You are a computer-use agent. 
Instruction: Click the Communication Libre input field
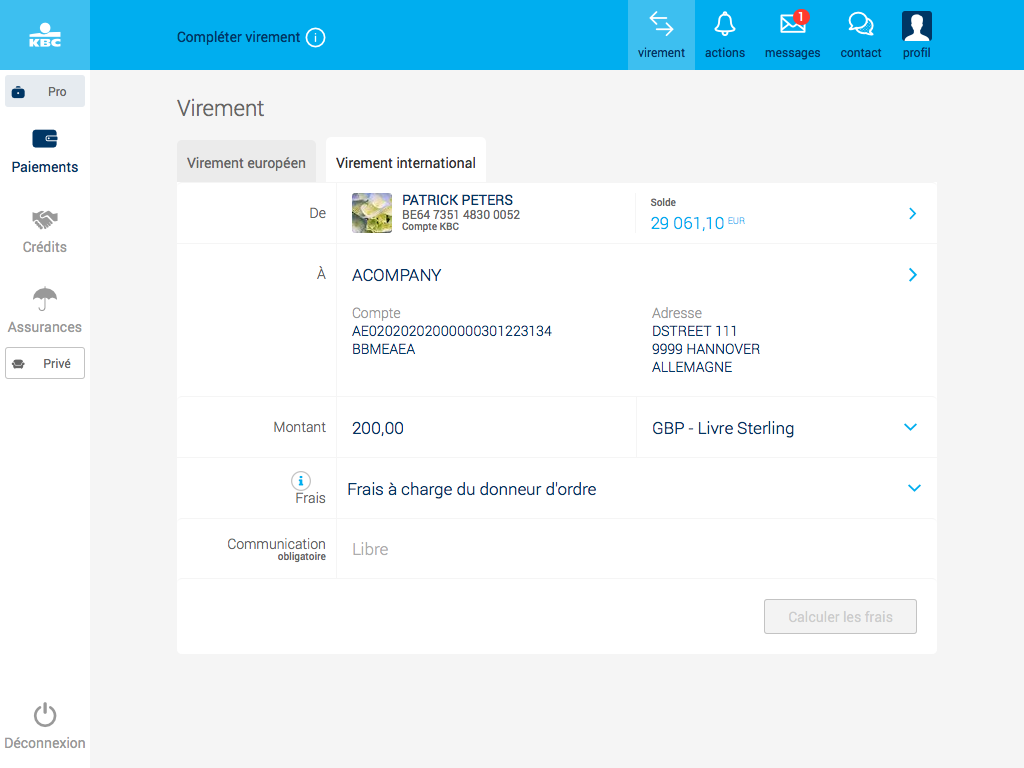pos(636,549)
